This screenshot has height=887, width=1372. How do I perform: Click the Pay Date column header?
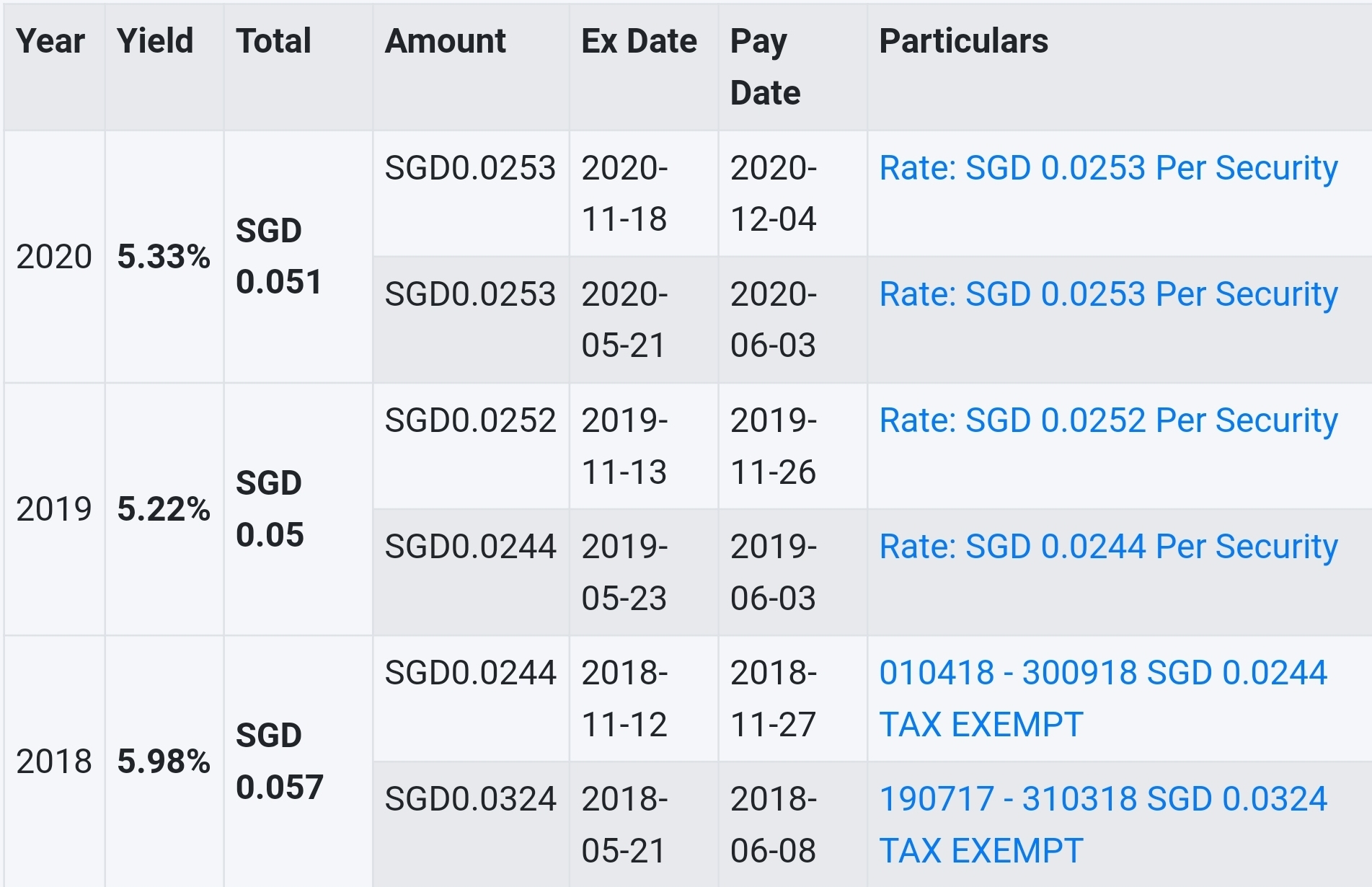click(x=793, y=67)
